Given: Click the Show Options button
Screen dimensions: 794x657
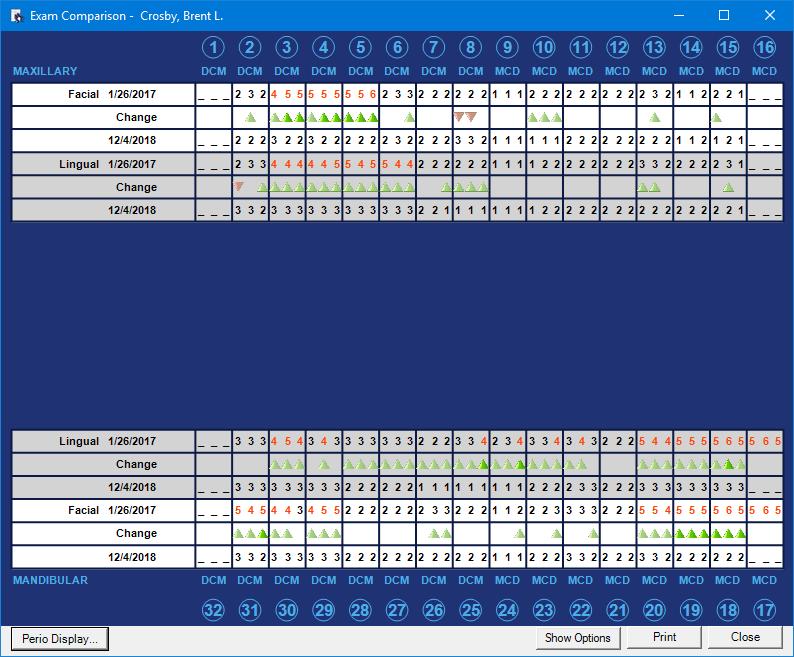Looking at the screenshot, I should 578,638.
